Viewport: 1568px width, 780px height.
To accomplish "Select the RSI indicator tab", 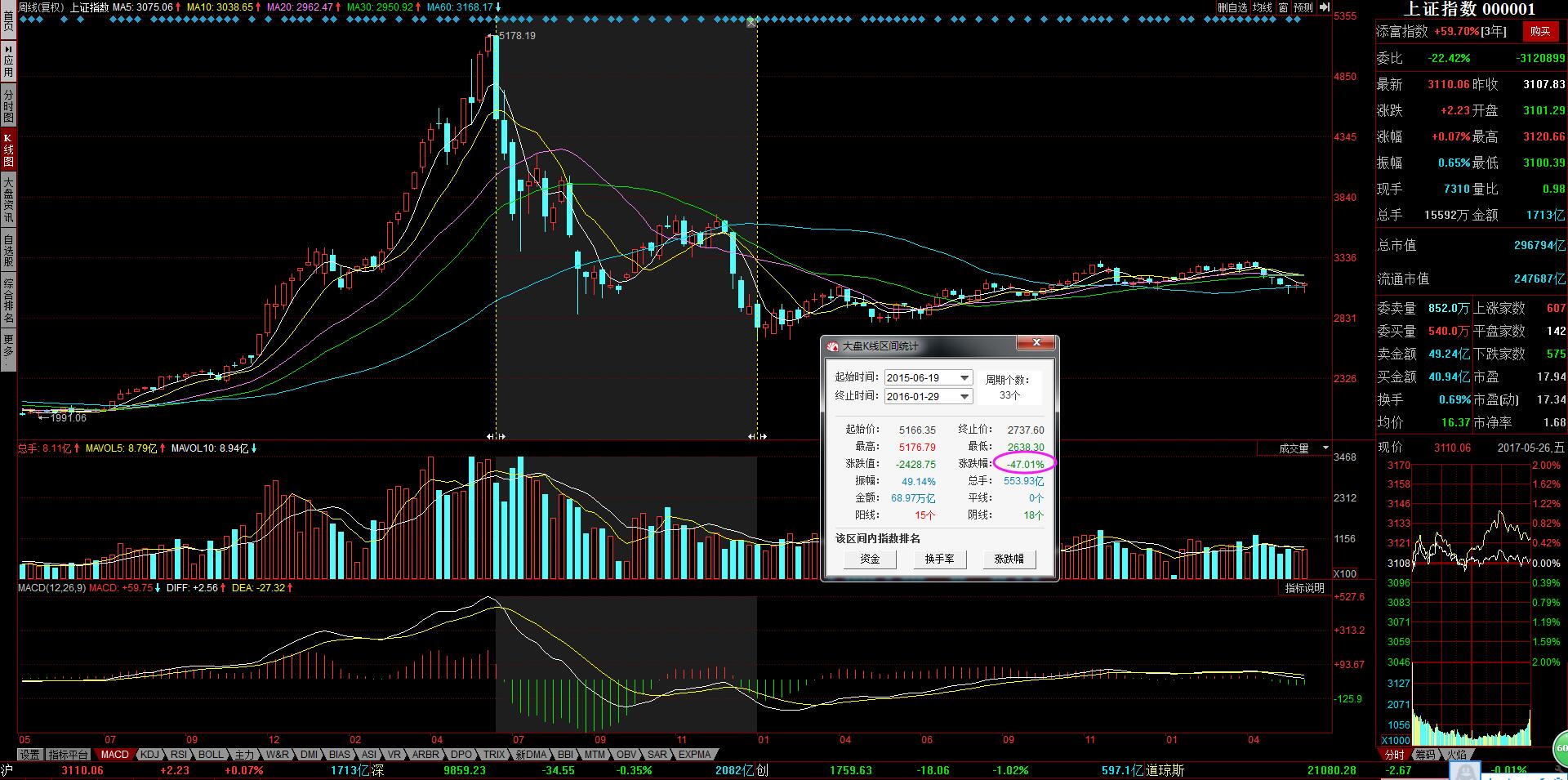I will click(x=179, y=755).
